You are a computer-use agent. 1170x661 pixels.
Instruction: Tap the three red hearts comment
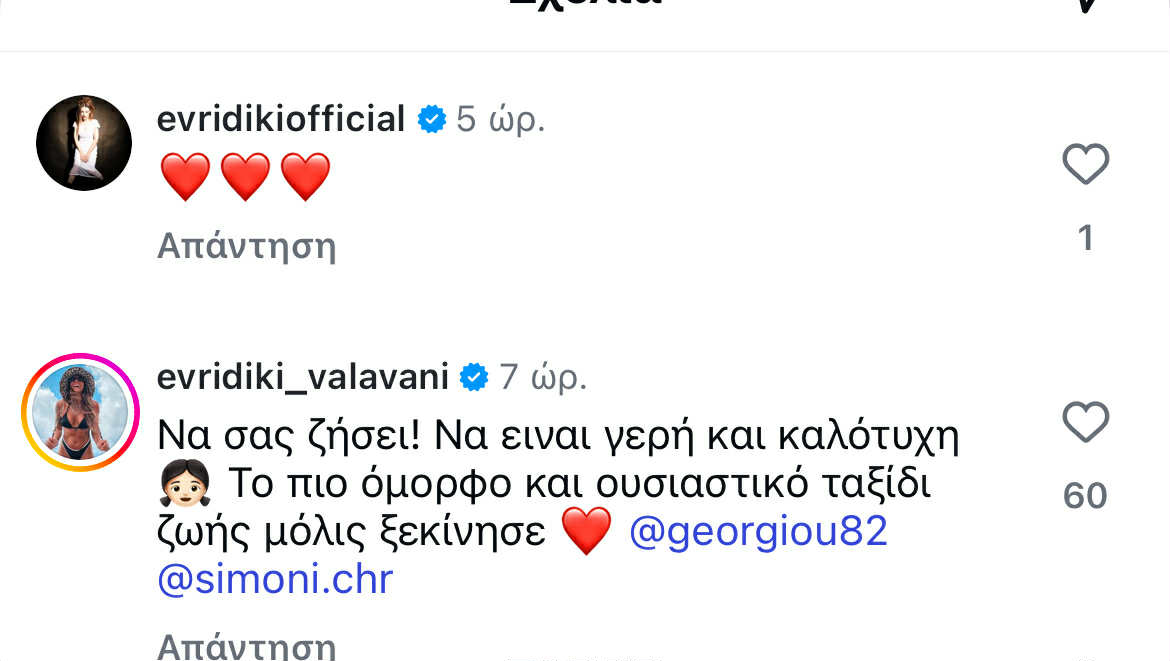[x=245, y=177]
